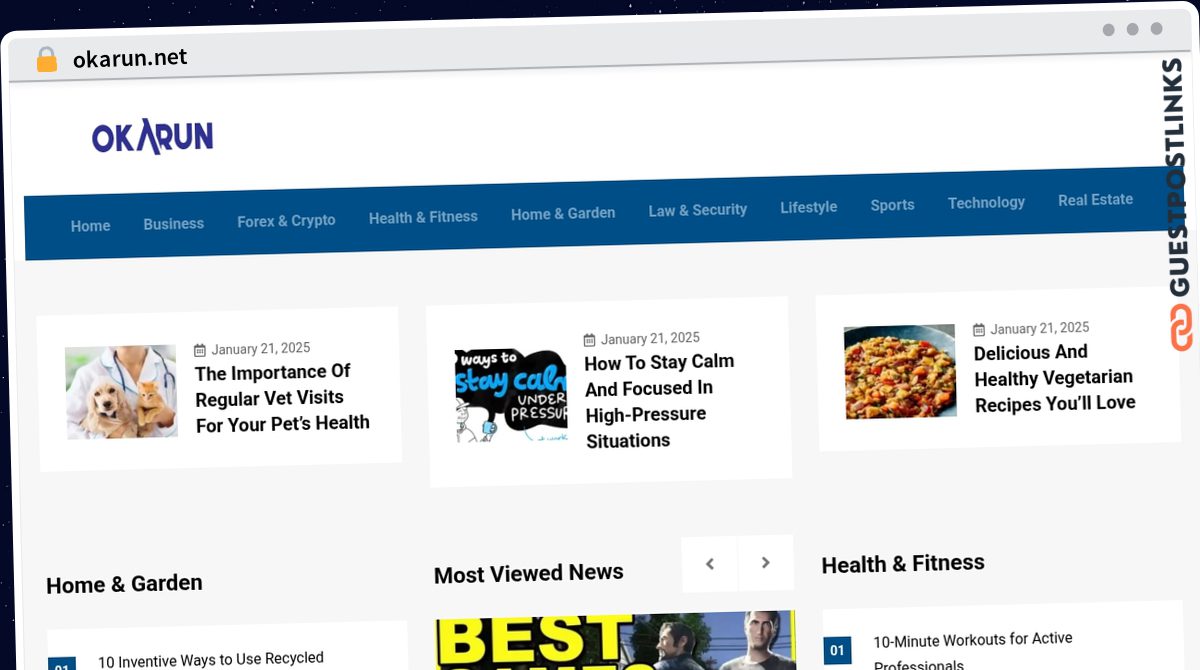Click the calendar icon before the stay calm date

[x=590, y=340]
